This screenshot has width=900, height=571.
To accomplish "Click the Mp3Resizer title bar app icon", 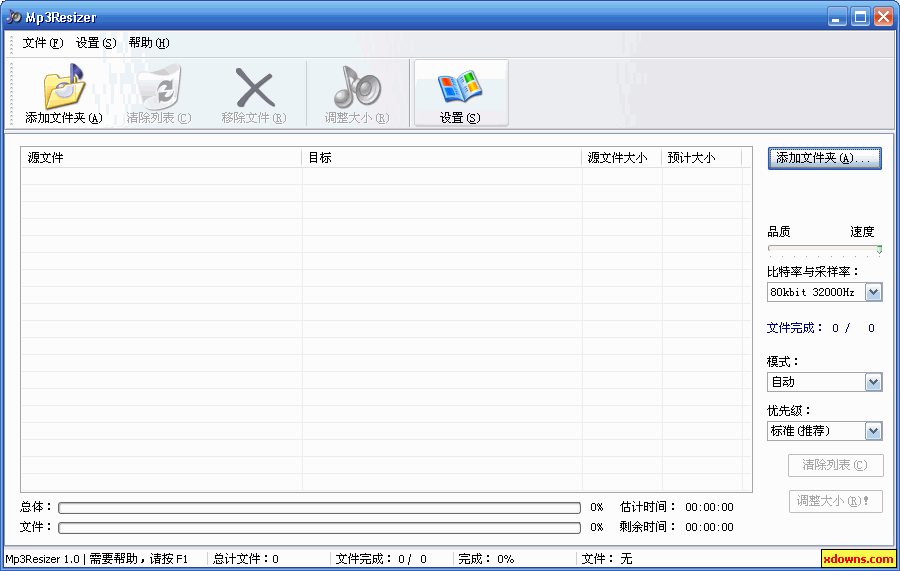I will point(13,17).
